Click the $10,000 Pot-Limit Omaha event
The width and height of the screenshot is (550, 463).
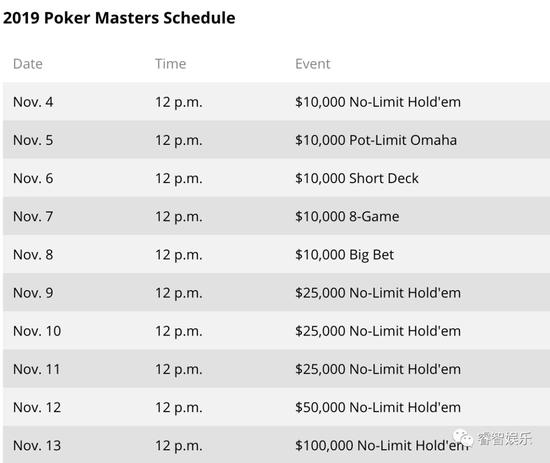[x=376, y=140]
